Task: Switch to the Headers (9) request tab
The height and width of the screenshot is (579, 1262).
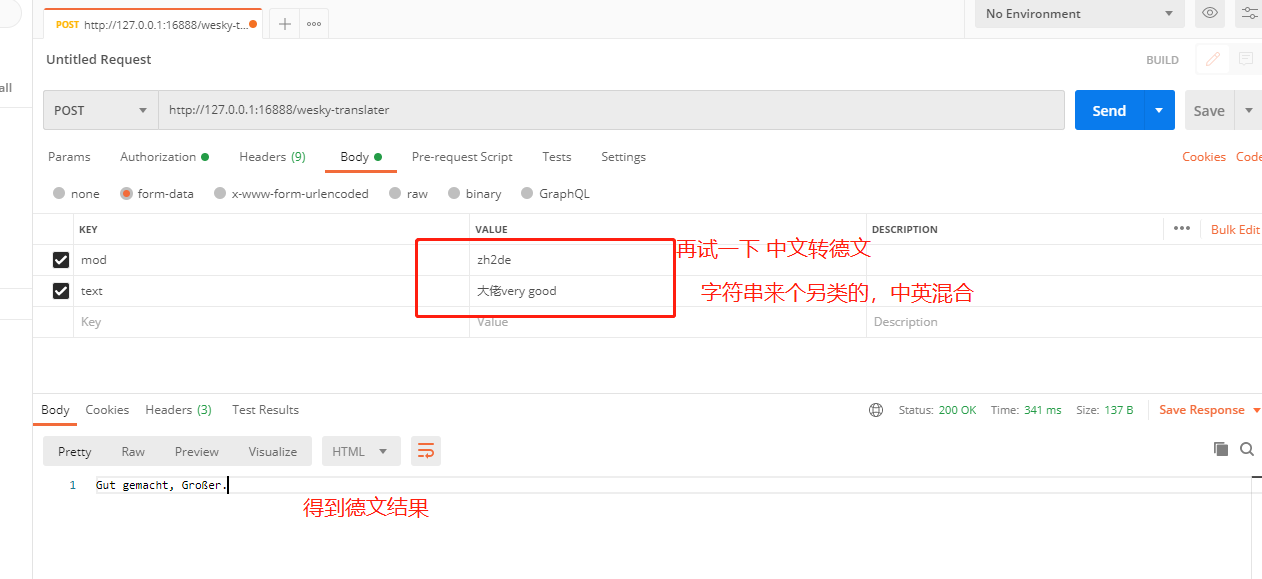Action: [272, 157]
